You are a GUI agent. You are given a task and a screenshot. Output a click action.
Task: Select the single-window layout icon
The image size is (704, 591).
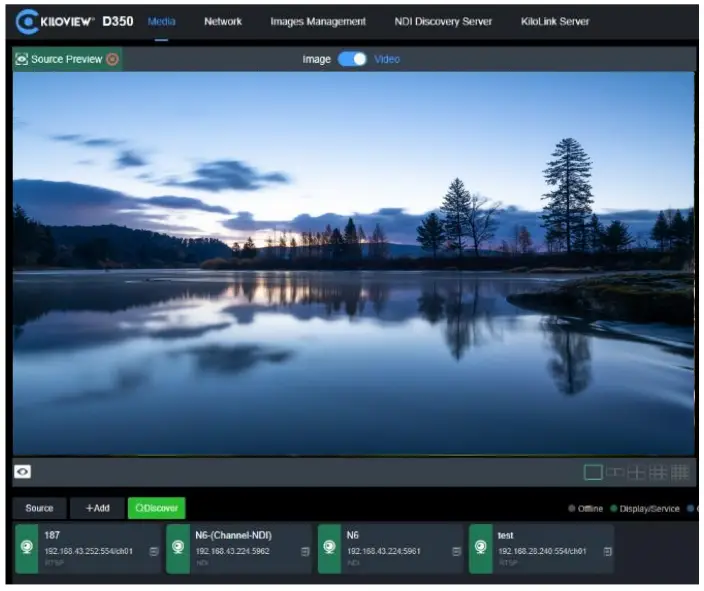tap(593, 472)
